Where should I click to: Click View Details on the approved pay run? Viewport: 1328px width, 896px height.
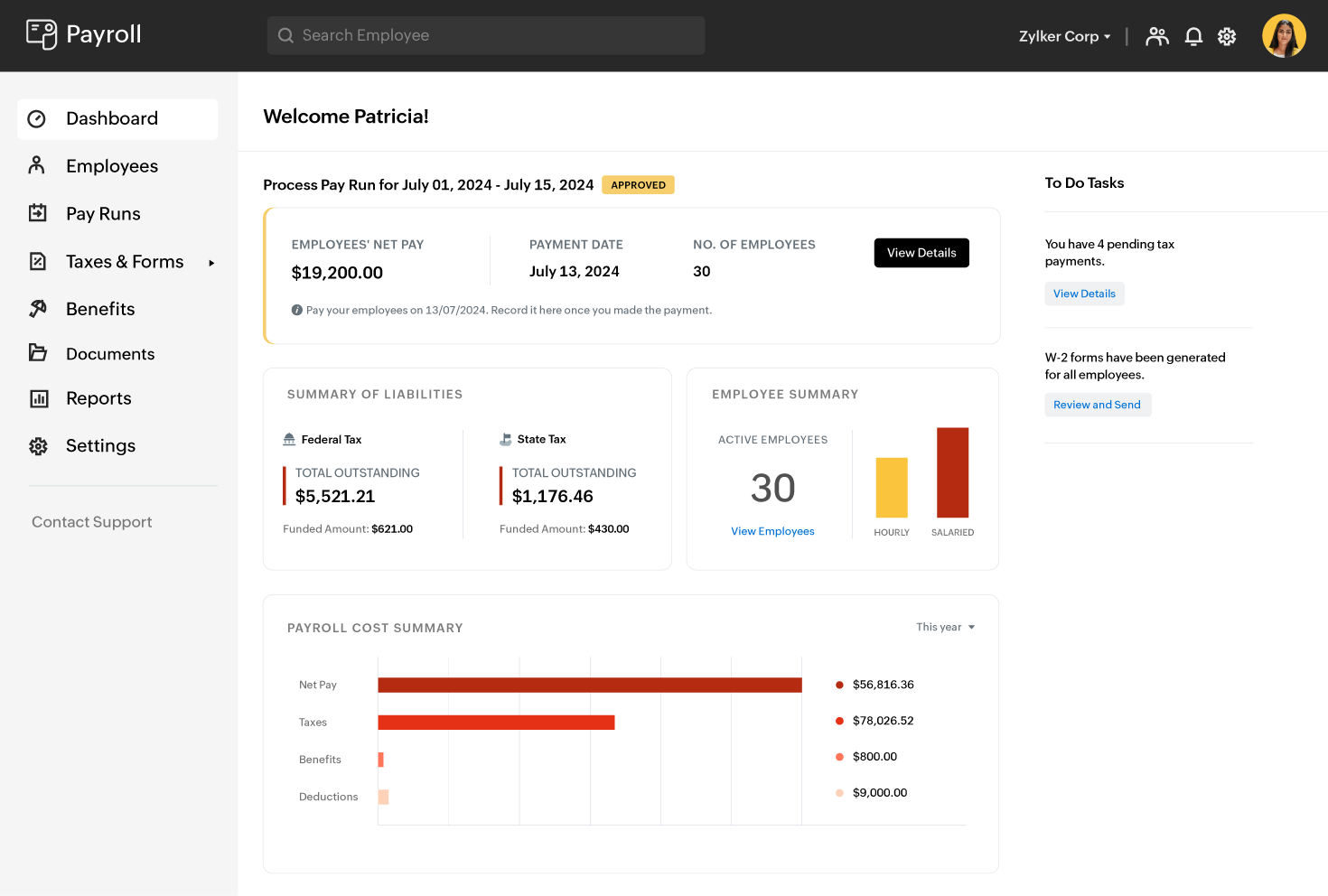pyautogui.click(x=921, y=253)
